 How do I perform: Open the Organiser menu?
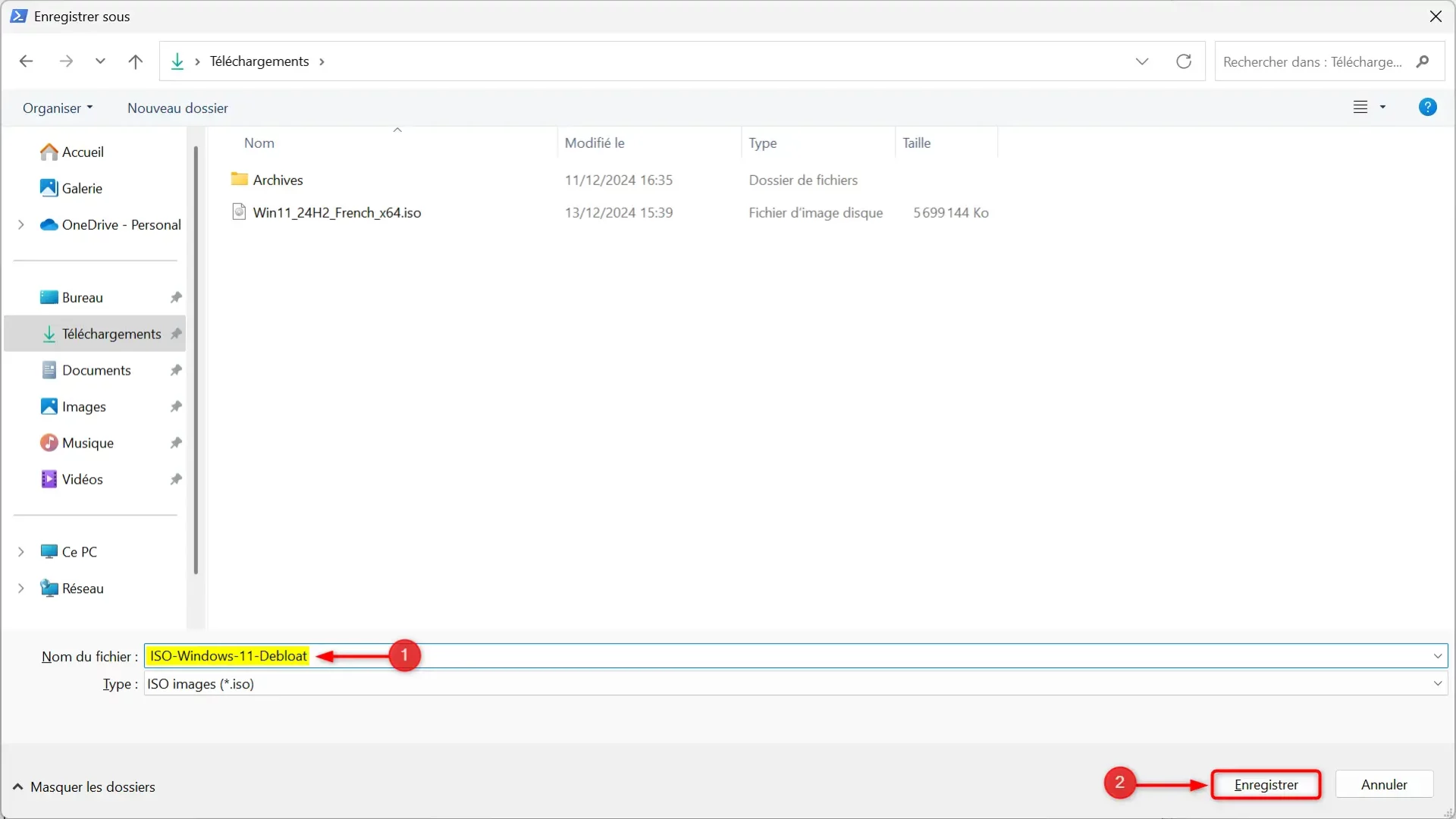[x=58, y=108]
